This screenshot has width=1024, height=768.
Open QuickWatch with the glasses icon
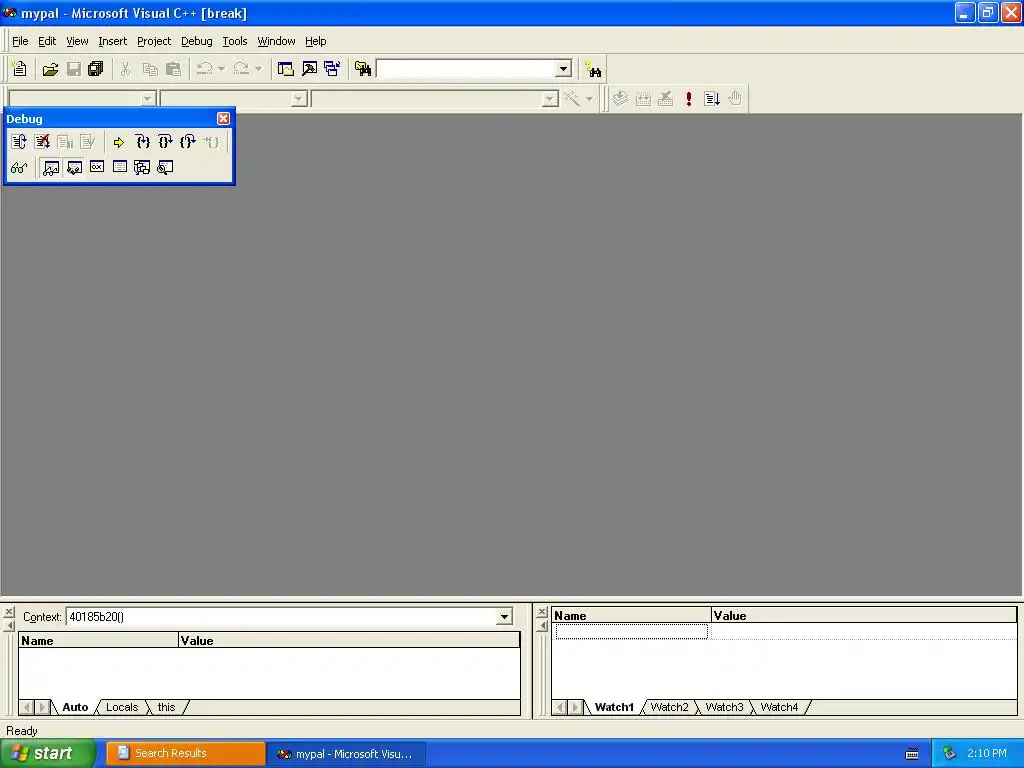19,168
